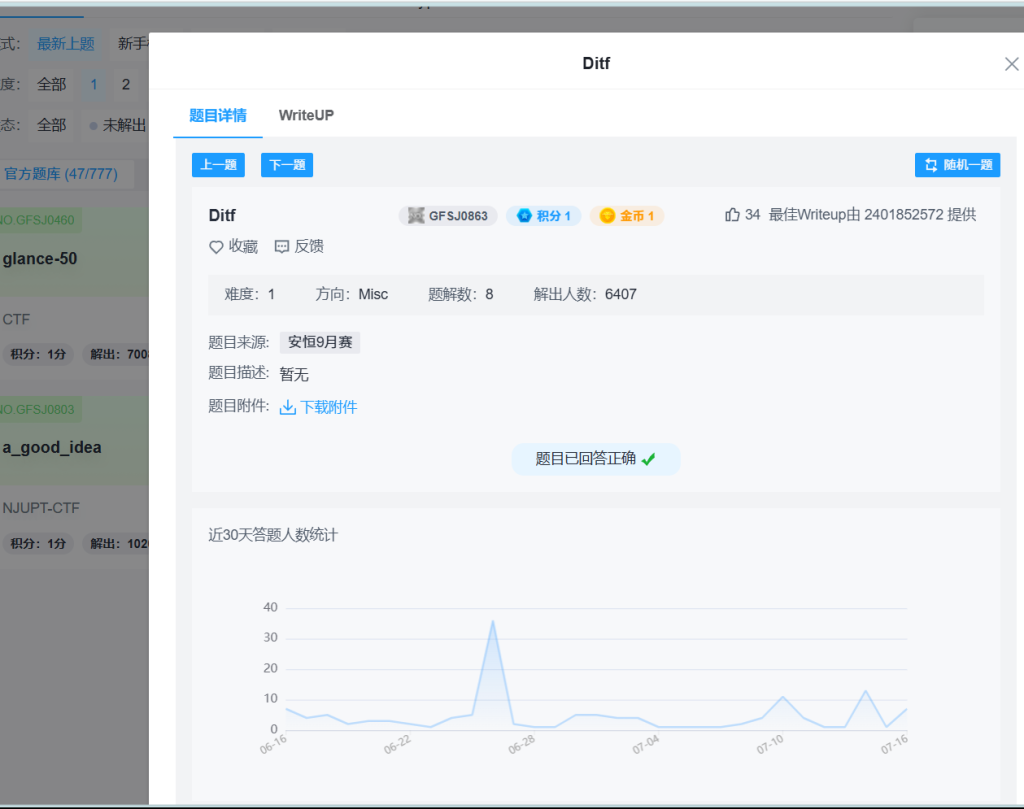Click the 安恒9月赛 source tag
Screen dimensions: 1024x809
click(x=320, y=343)
